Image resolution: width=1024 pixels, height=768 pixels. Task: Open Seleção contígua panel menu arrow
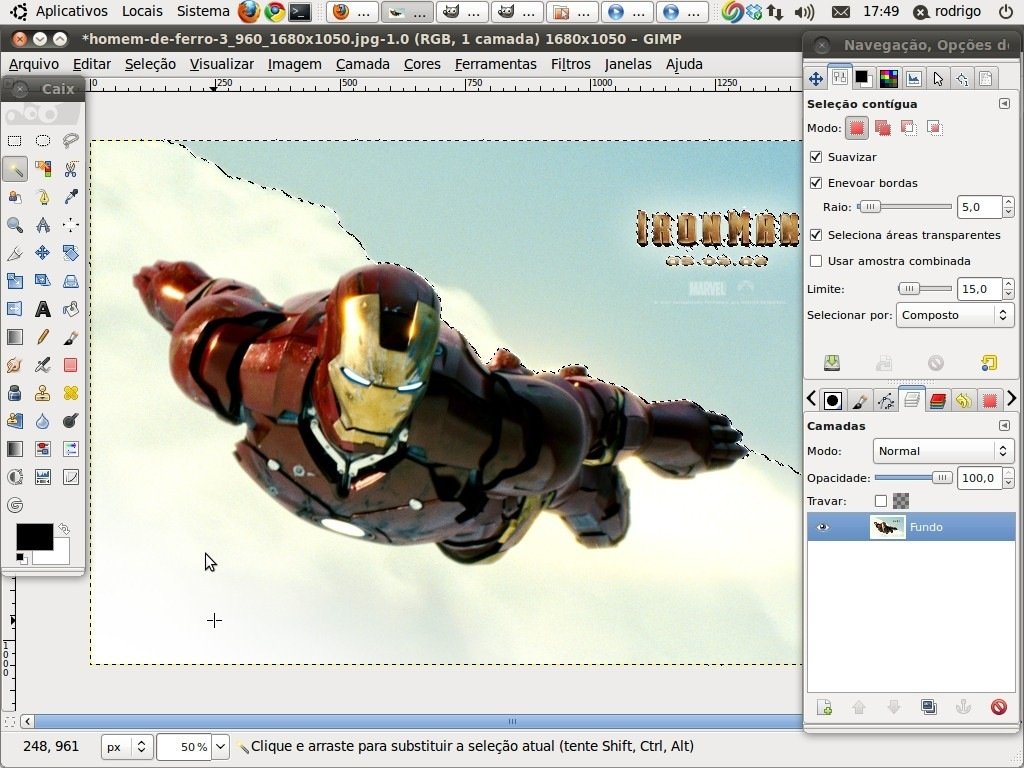pos(1004,104)
